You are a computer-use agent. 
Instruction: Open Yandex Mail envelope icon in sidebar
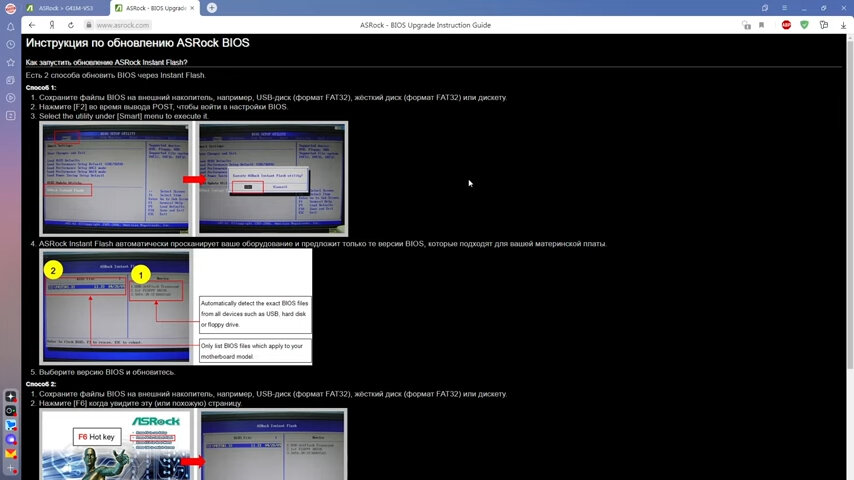click(10, 453)
